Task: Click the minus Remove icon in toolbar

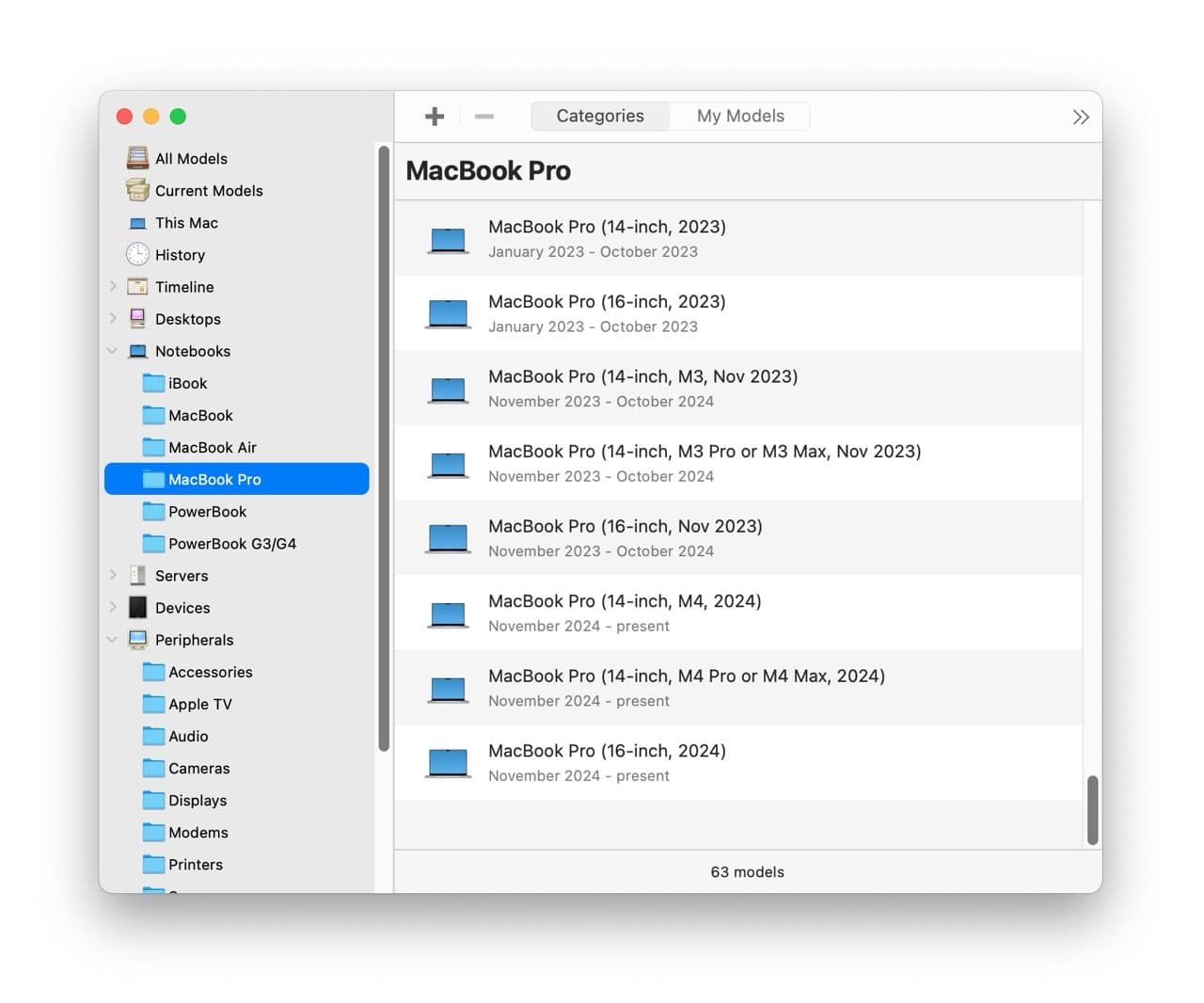Action: coord(484,116)
